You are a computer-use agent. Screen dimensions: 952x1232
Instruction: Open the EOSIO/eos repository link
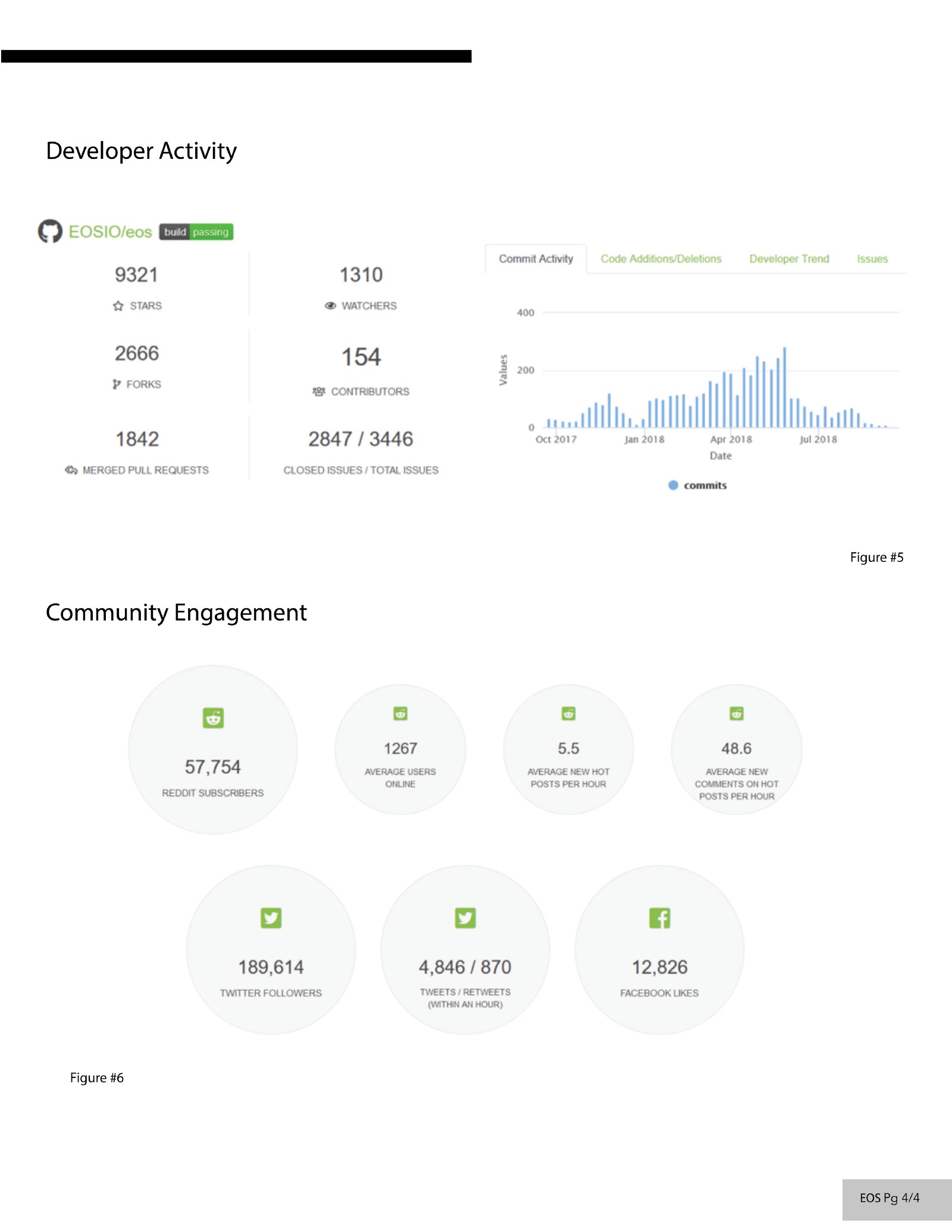coord(110,232)
